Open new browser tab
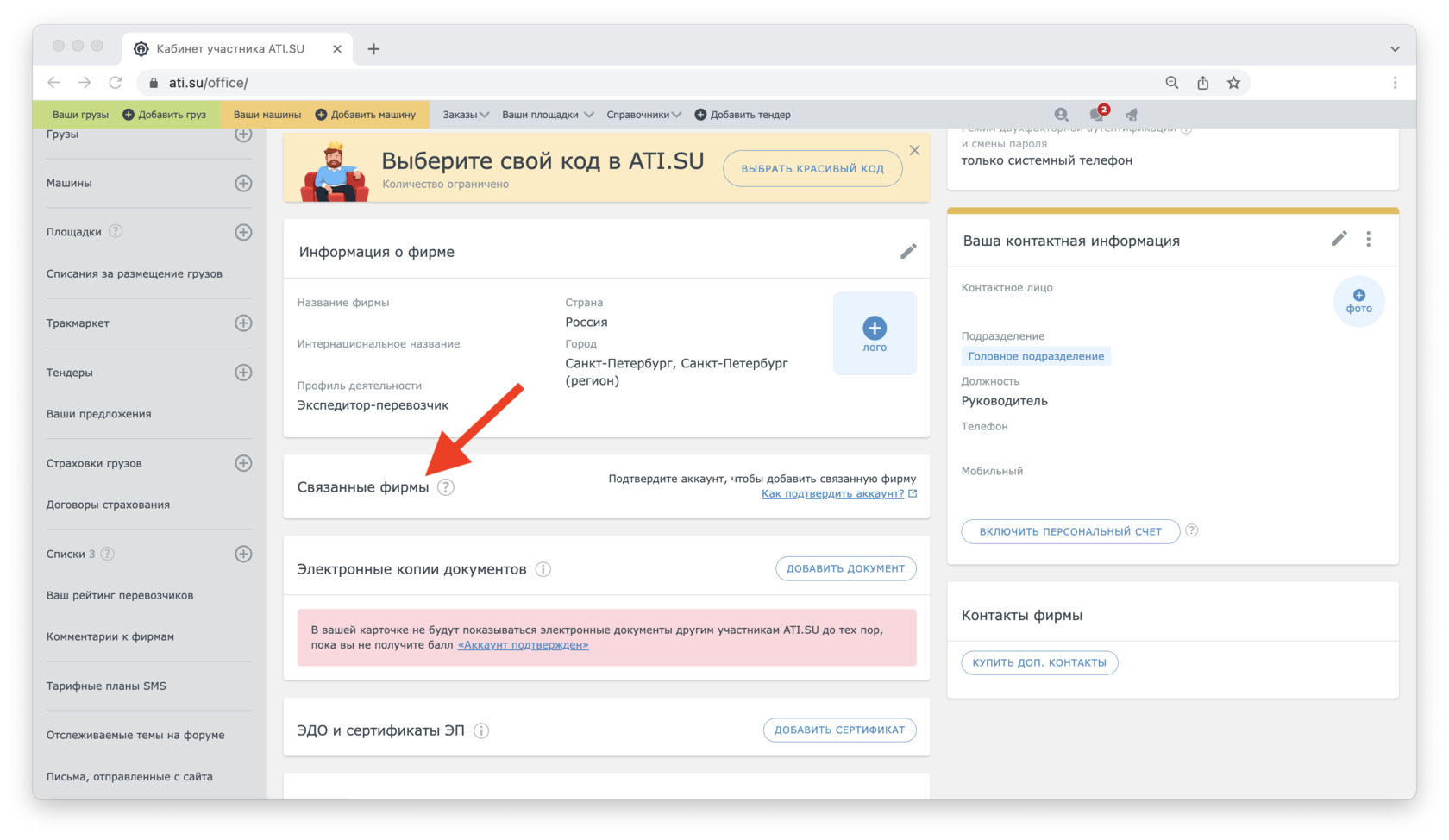This screenshot has width=1449, height=840. click(x=373, y=49)
